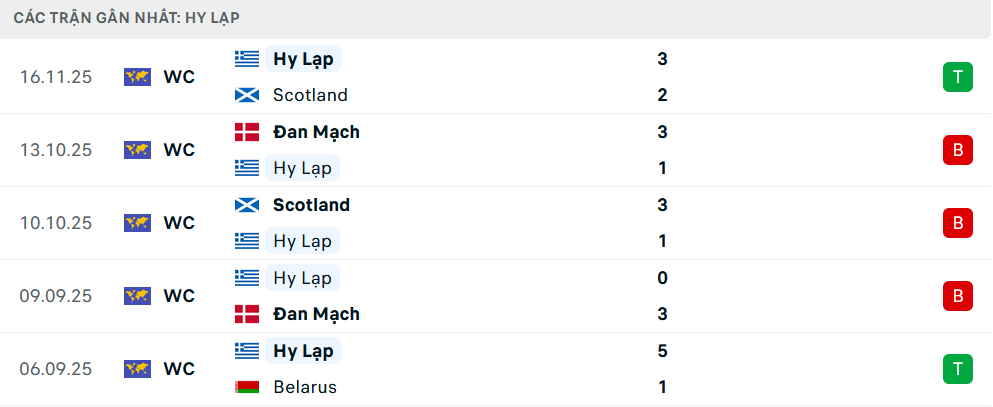Click red B result badge for 10.10.25

[x=957, y=223]
